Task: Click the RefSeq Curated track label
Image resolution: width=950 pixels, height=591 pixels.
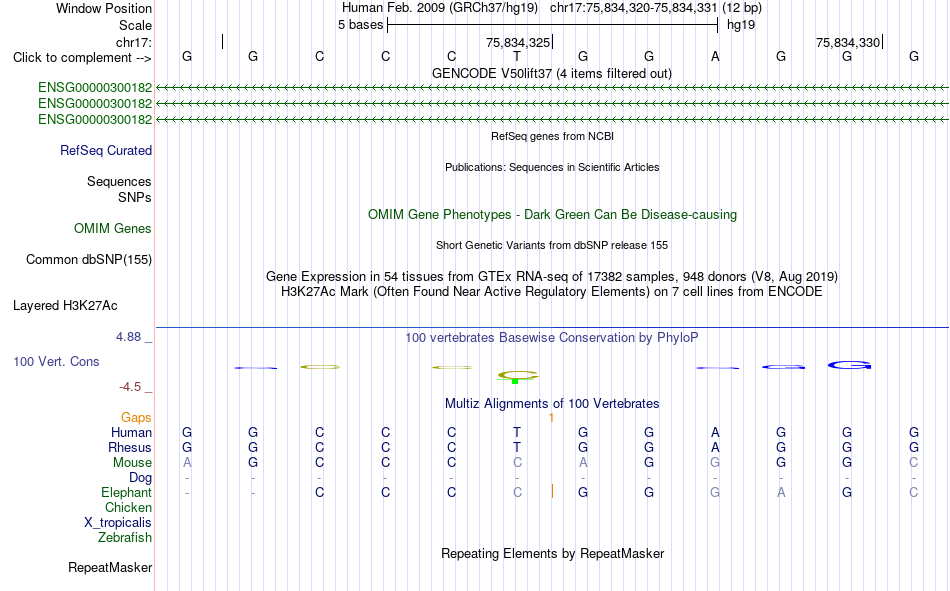Action: [105, 150]
